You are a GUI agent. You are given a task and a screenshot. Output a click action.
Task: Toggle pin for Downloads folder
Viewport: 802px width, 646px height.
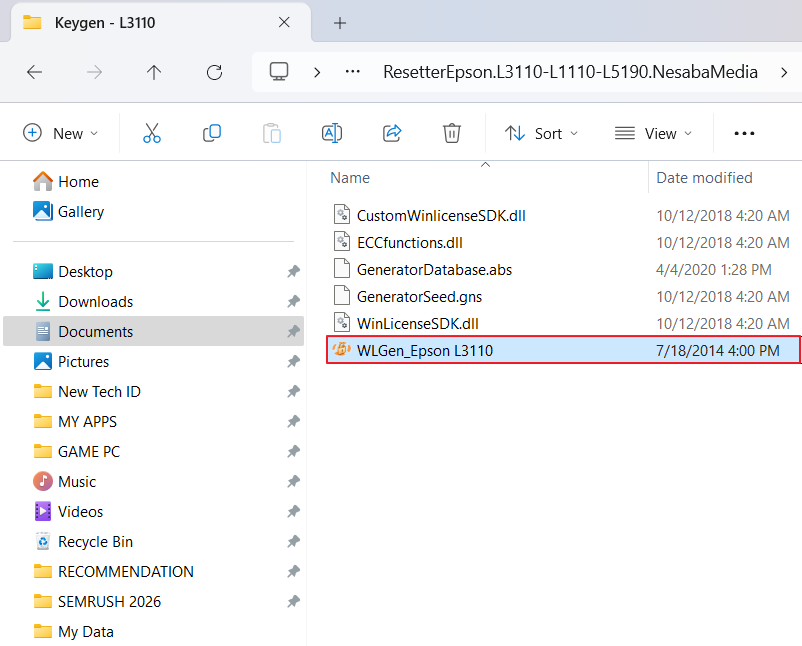coord(293,302)
